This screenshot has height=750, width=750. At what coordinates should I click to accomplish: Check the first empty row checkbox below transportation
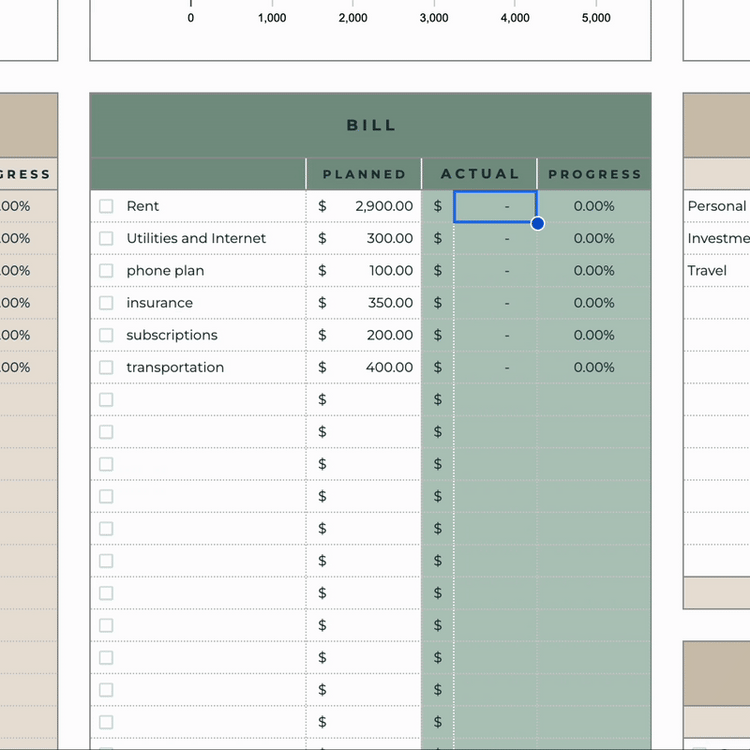coord(106,400)
